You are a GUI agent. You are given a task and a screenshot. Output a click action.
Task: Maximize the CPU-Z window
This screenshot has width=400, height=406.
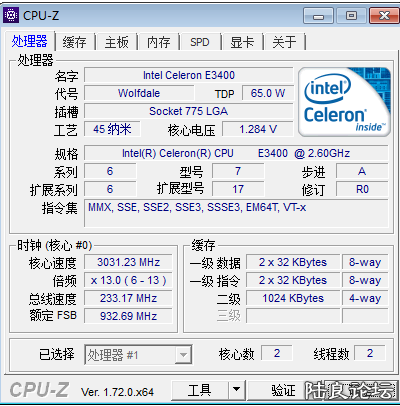(351, 15)
